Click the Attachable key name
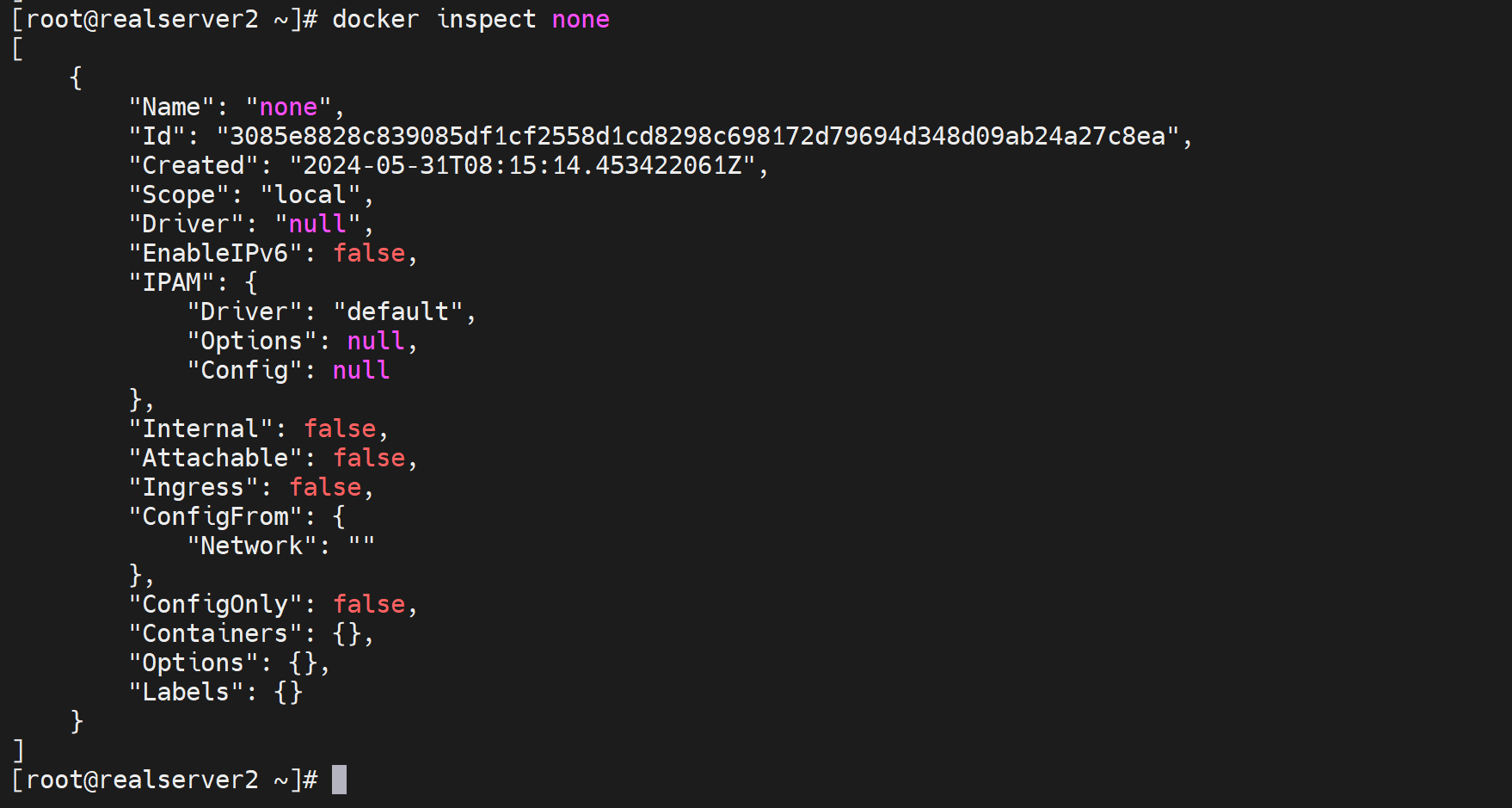Screen dimensions: 1512x808 tap(215, 458)
